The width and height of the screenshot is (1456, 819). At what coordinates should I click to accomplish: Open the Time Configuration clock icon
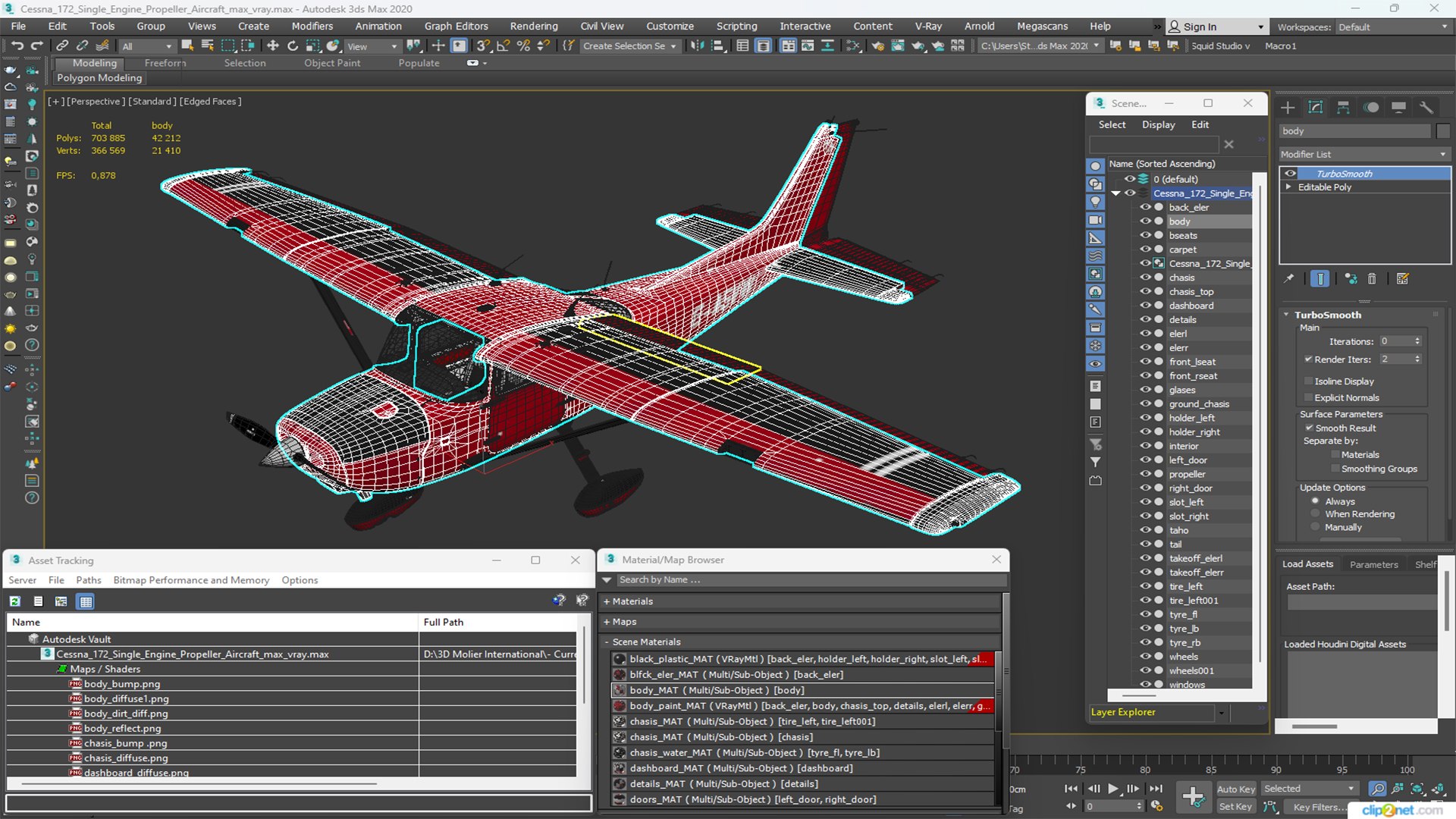click(1156, 806)
